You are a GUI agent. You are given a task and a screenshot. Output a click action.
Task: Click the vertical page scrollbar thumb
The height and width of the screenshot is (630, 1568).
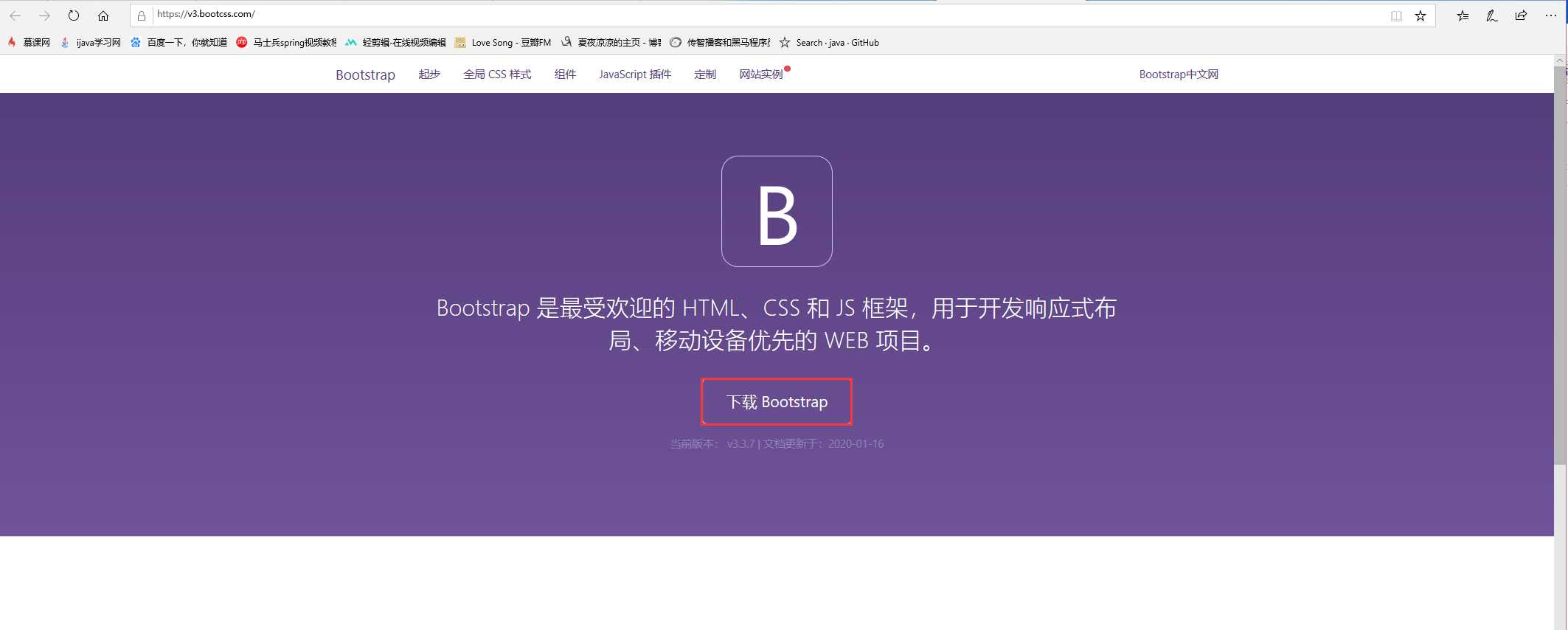pyautogui.click(x=1560, y=266)
